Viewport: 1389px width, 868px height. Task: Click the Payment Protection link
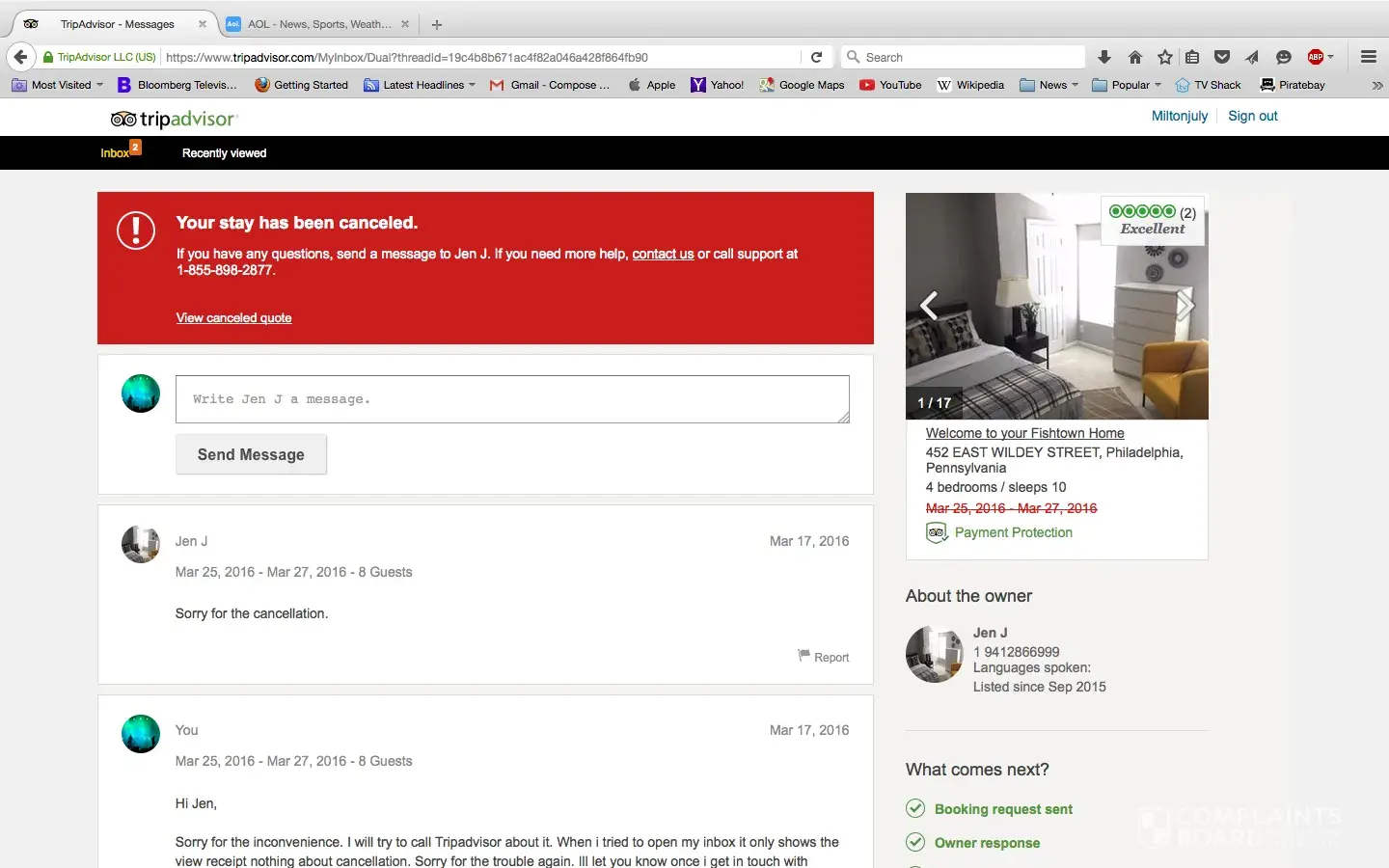(1014, 532)
